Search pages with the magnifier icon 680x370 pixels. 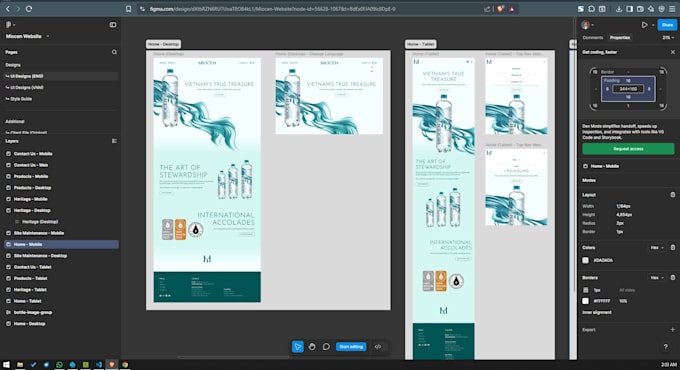tap(114, 52)
